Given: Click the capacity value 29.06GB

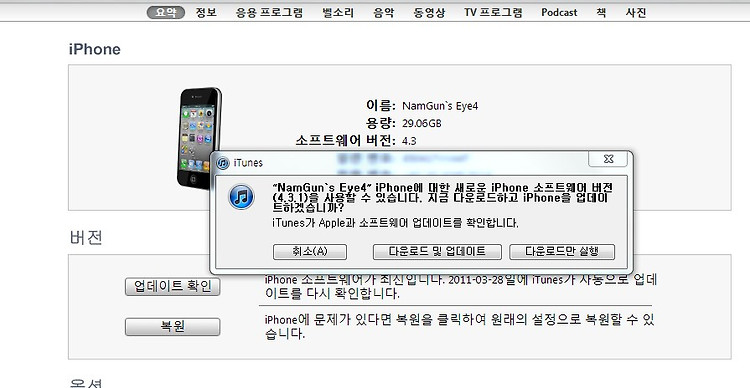Looking at the screenshot, I should 421,123.
